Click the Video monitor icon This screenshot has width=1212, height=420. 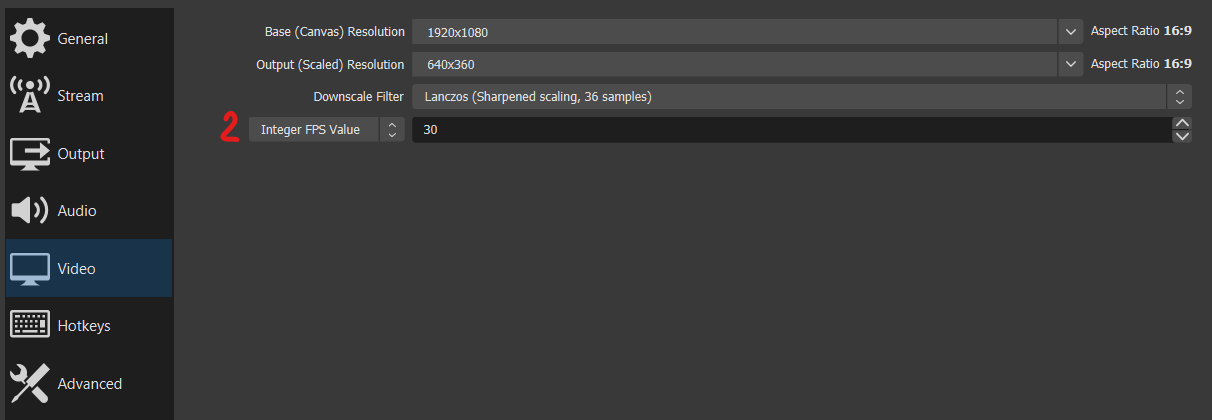tap(29, 269)
